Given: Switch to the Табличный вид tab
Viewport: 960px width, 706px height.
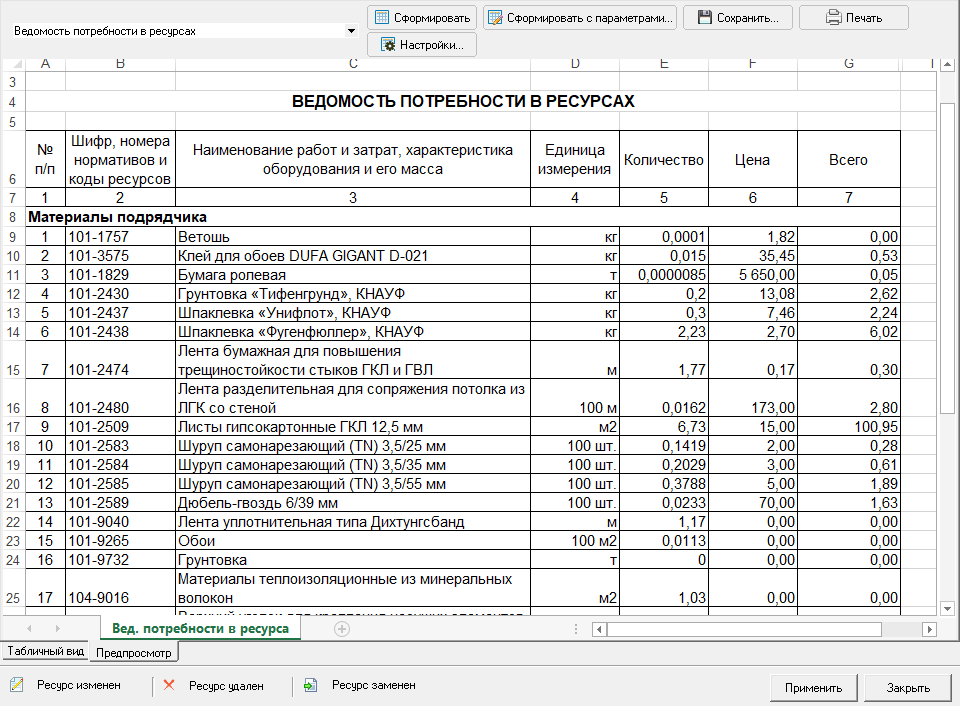Looking at the screenshot, I should [45, 652].
